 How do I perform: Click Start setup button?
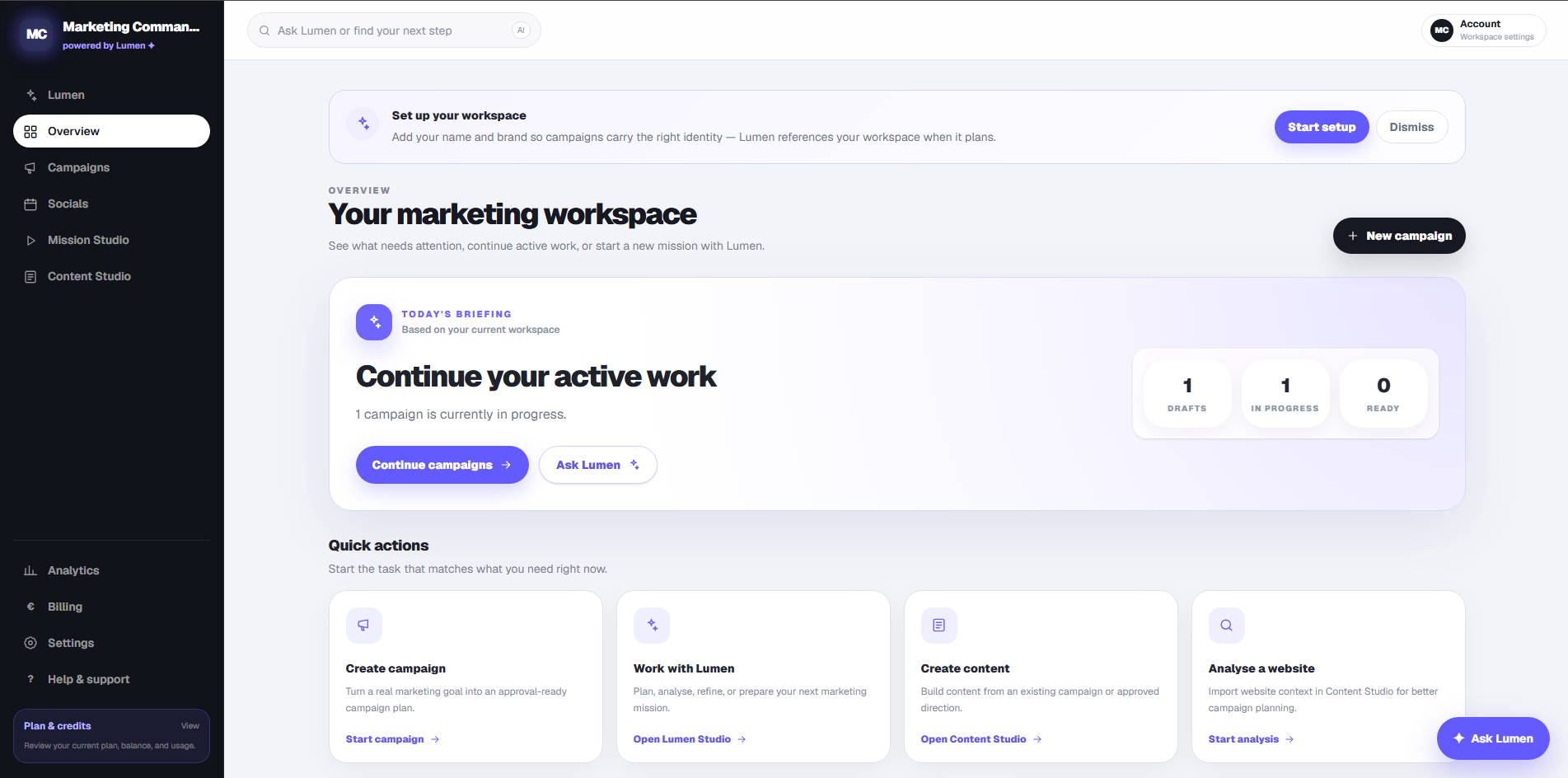pyautogui.click(x=1322, y=127)
